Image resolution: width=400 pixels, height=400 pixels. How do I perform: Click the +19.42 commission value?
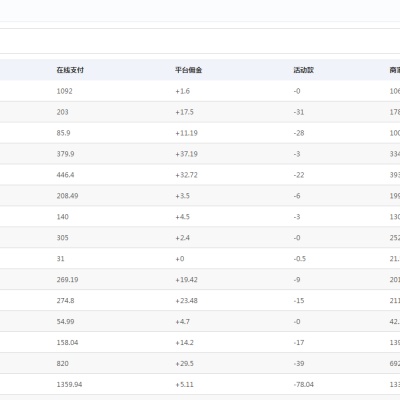pos(186,280)
